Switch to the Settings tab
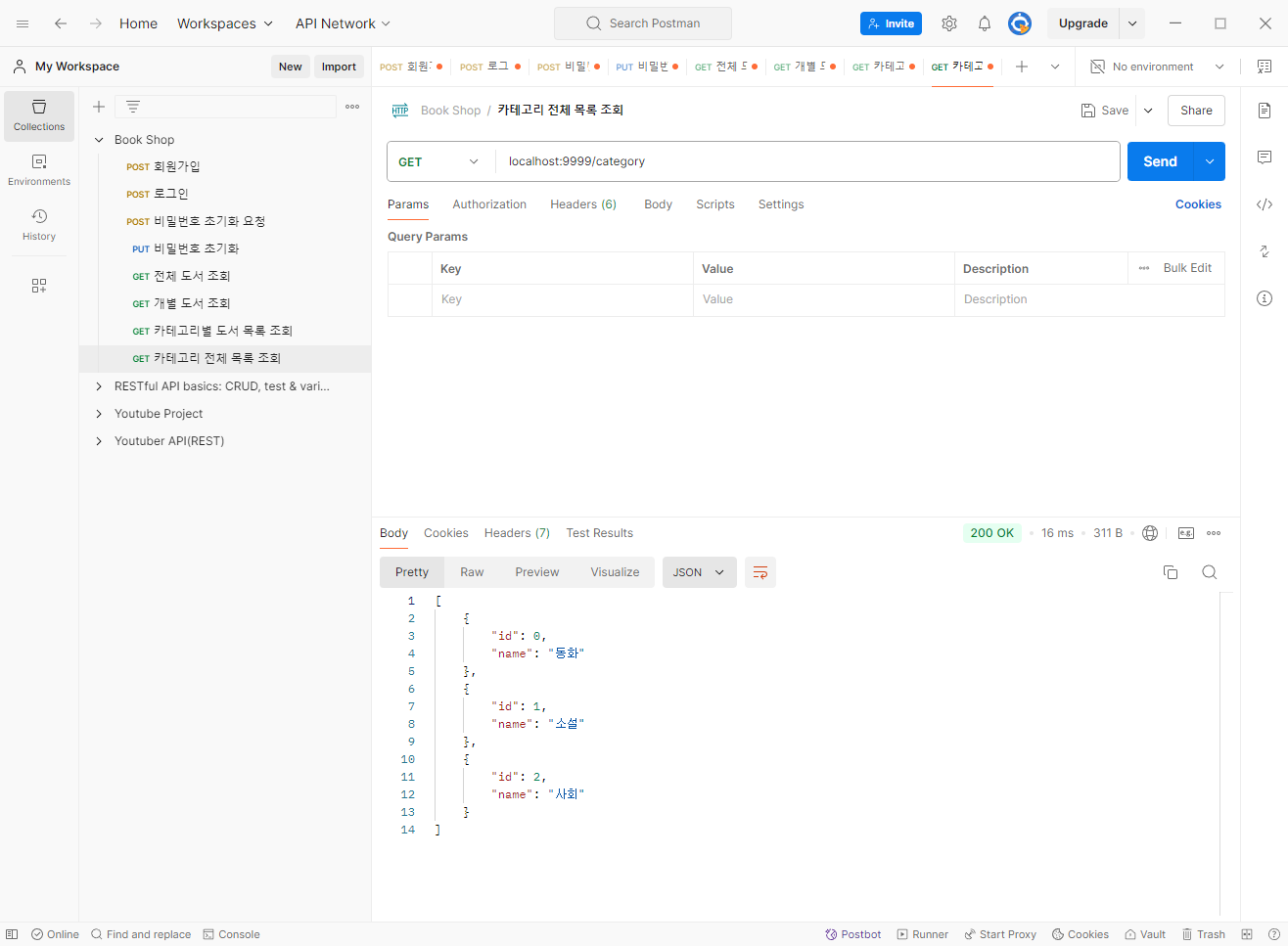This screenshot has height=946, width=1288. click(x=781, y=204)
